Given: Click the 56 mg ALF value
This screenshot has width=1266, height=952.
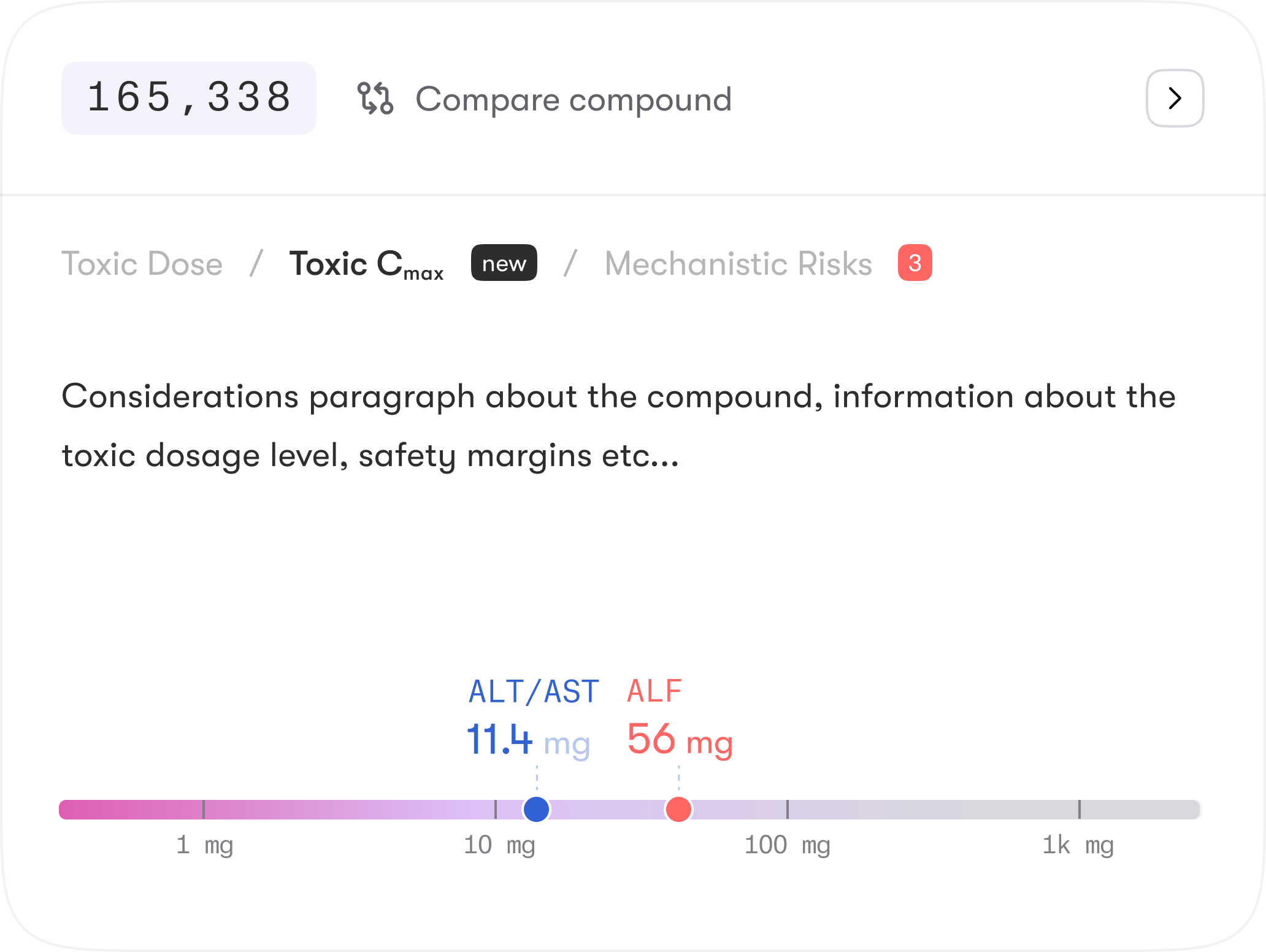Looking at the screenshot, I should tap(680, 740).
